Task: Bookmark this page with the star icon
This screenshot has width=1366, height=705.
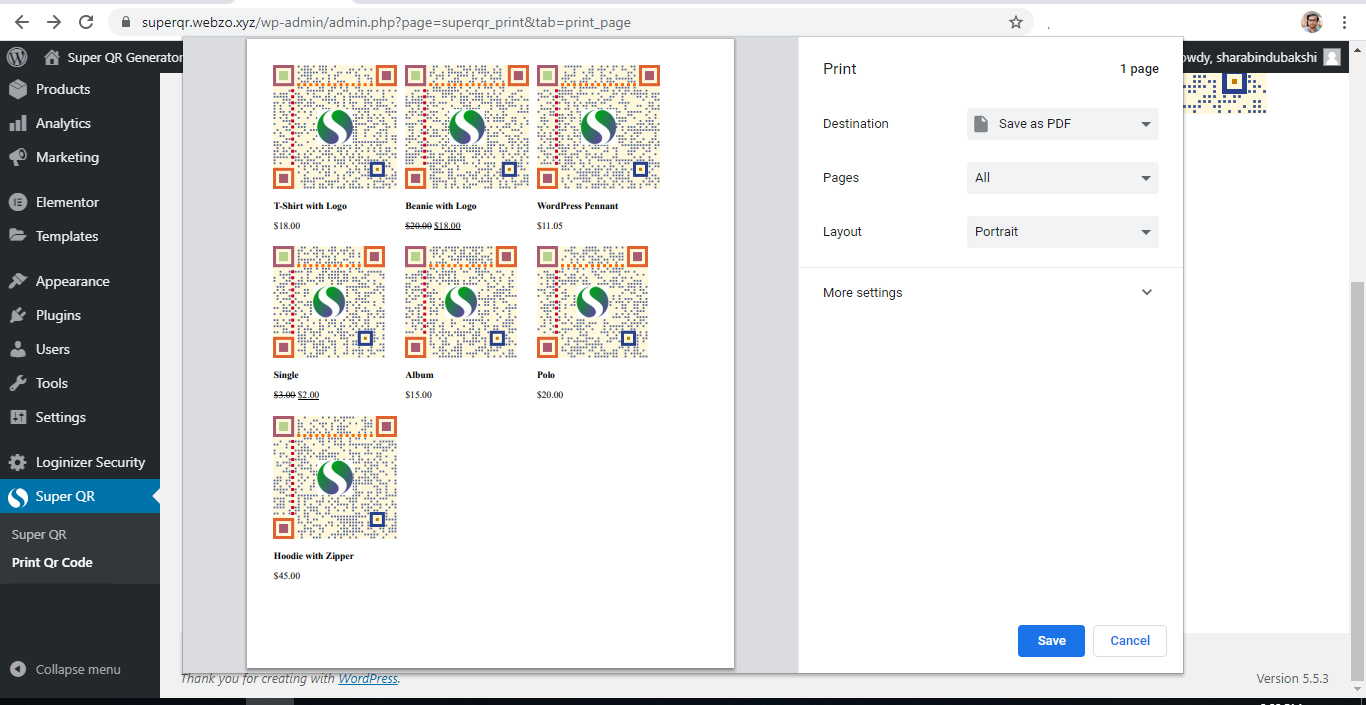Action: point(1016,22)
